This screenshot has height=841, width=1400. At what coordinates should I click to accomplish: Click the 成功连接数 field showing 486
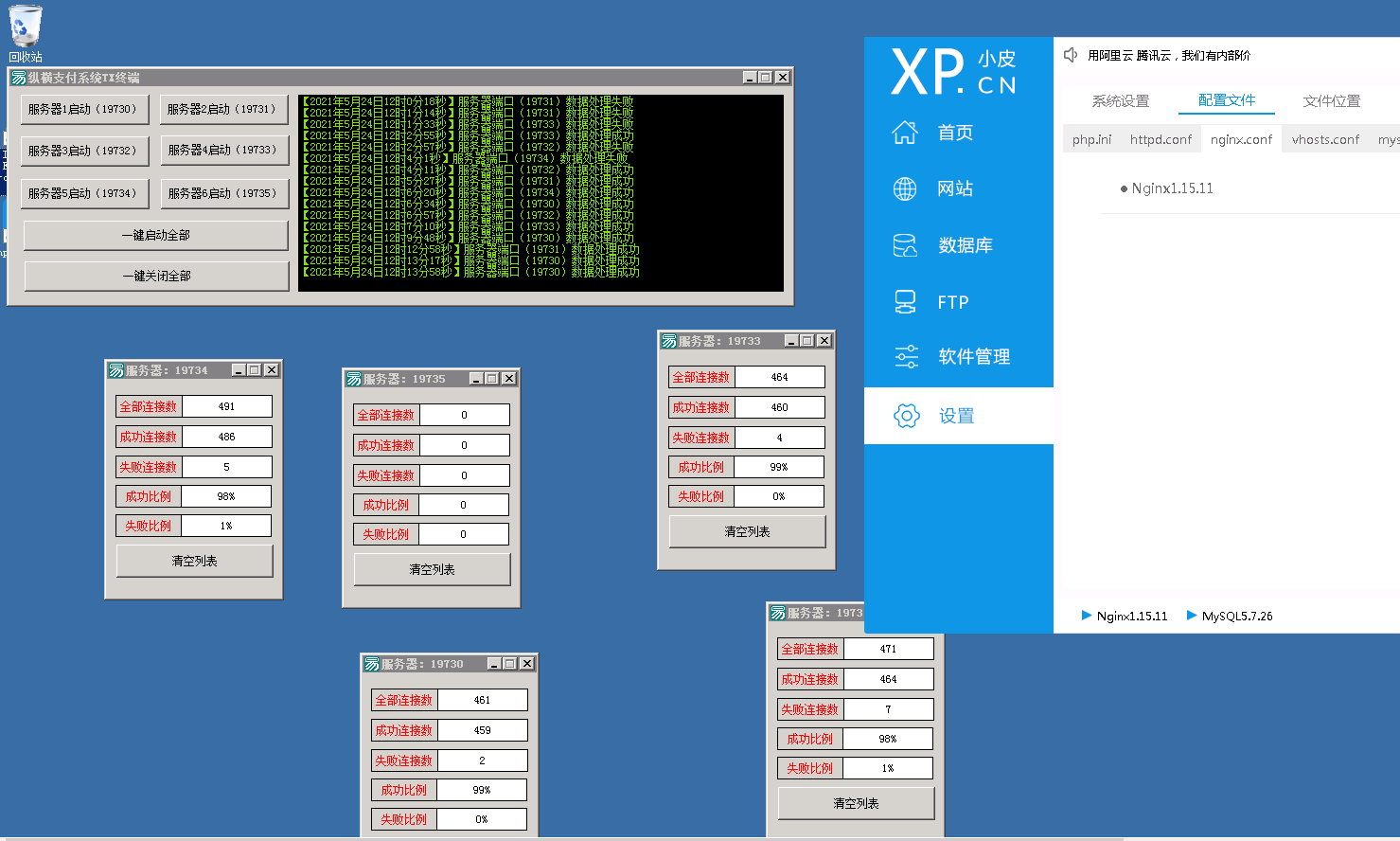226,437
